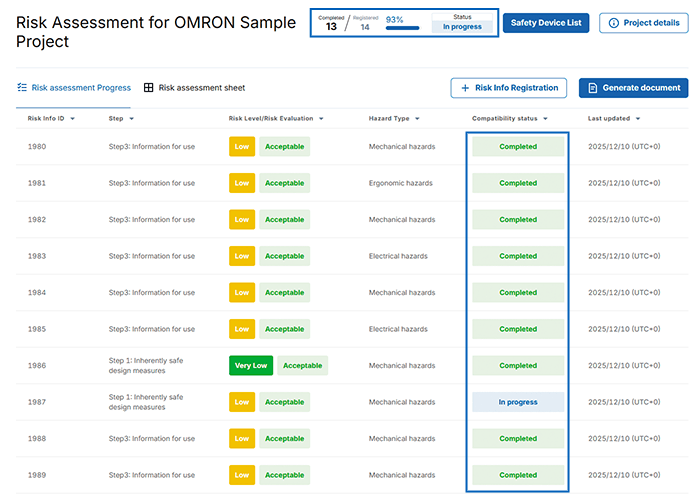Select Risk Info ID 1984
The height and width of the screenshot is (495, 700).
[37, 293]
